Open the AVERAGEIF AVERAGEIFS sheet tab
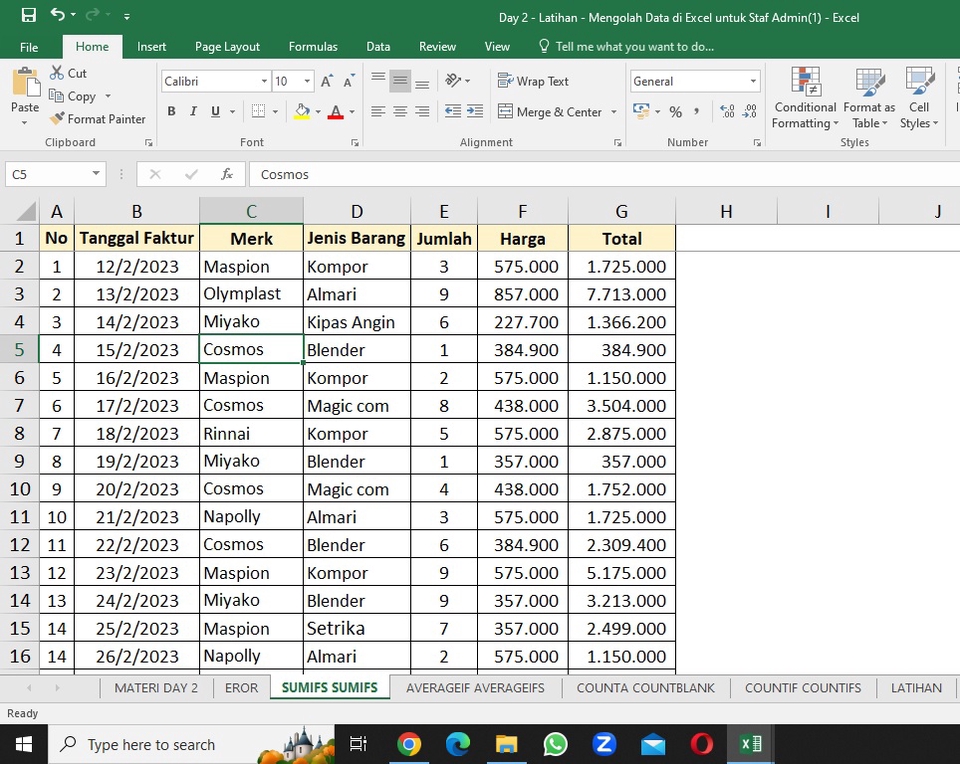This screenshot has height=764, width=960. tap(475, 688)
